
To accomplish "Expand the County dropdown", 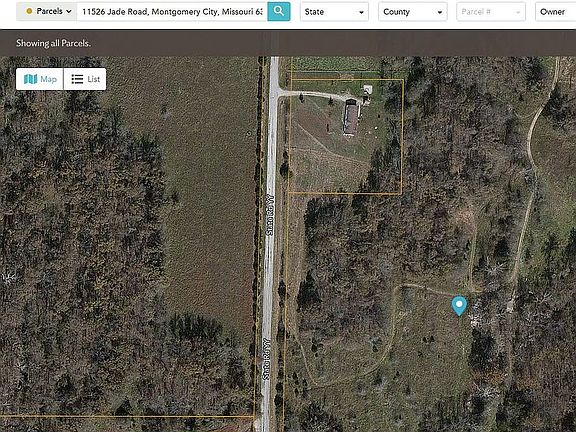I will click(413, 12).
